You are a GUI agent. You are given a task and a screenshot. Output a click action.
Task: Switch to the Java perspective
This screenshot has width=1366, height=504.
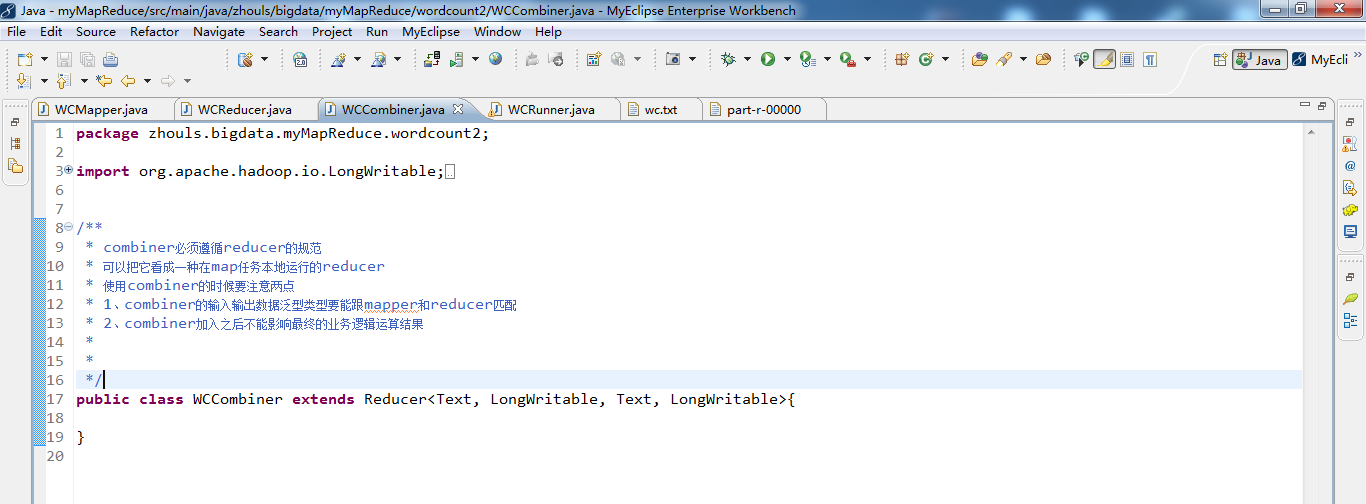[1259, 60]
